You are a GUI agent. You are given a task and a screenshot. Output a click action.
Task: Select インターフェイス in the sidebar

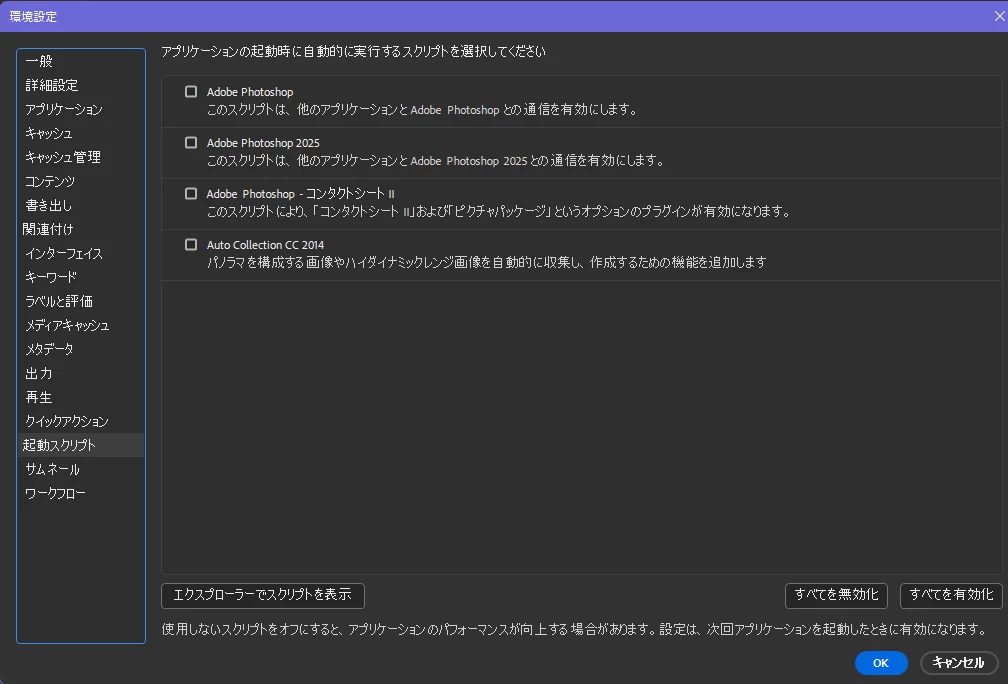click(81, 253)
